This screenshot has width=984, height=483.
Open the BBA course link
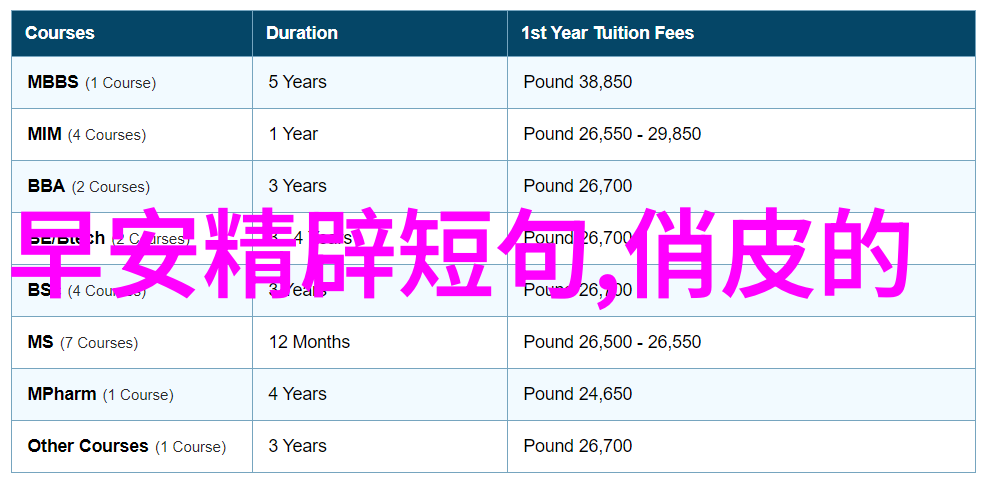tap(46, 186)
